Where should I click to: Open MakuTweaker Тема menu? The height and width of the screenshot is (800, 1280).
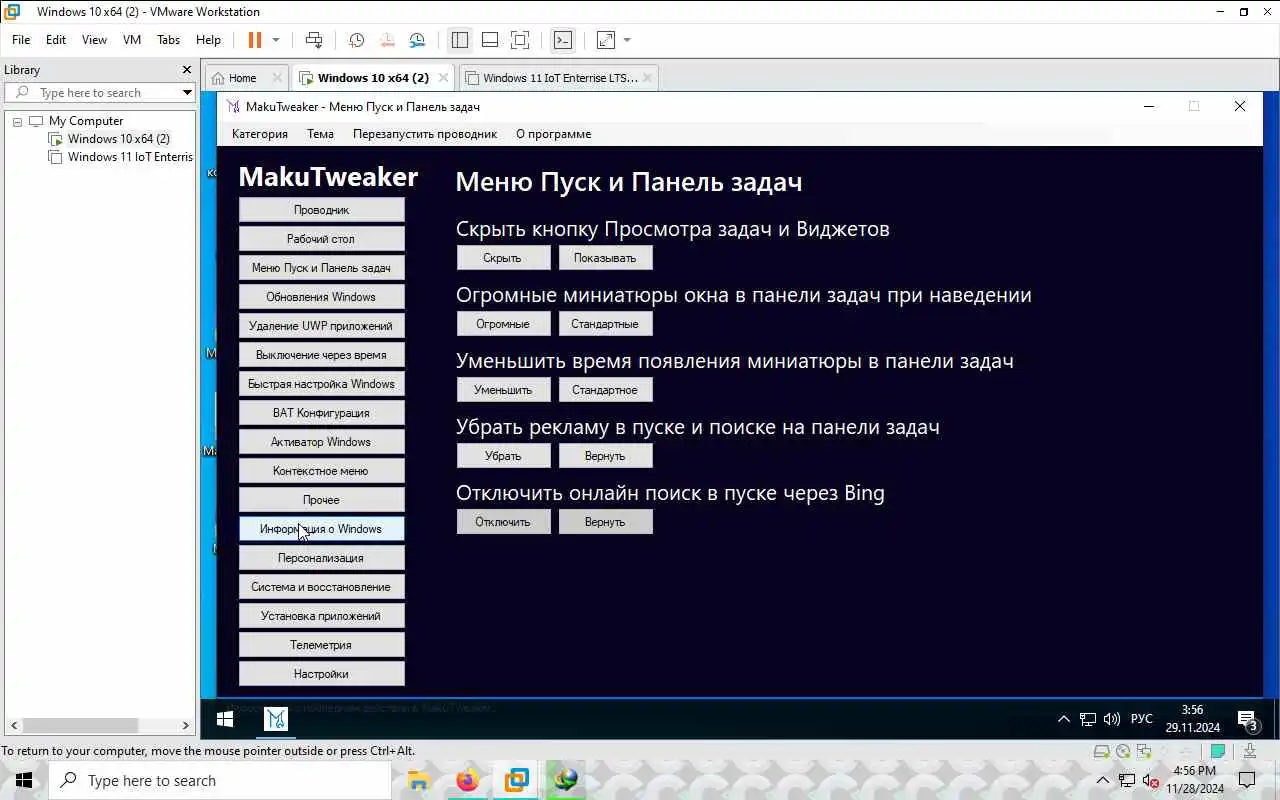(x=320, y=134)
